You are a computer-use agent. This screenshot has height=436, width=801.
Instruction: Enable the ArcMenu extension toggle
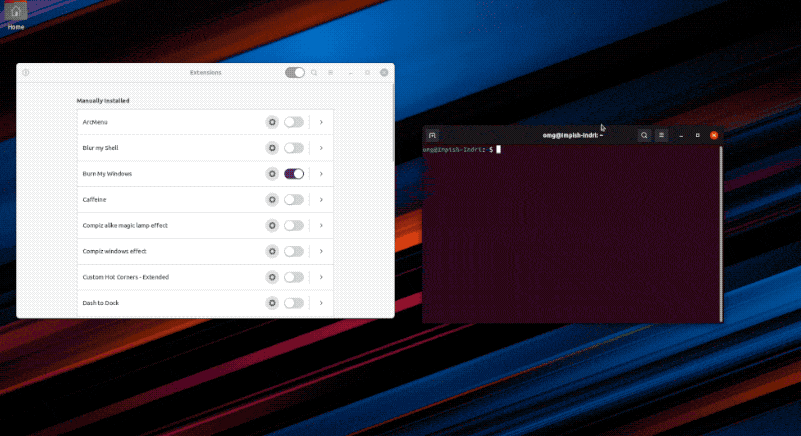pyautogui.click(x=294, y=122)
